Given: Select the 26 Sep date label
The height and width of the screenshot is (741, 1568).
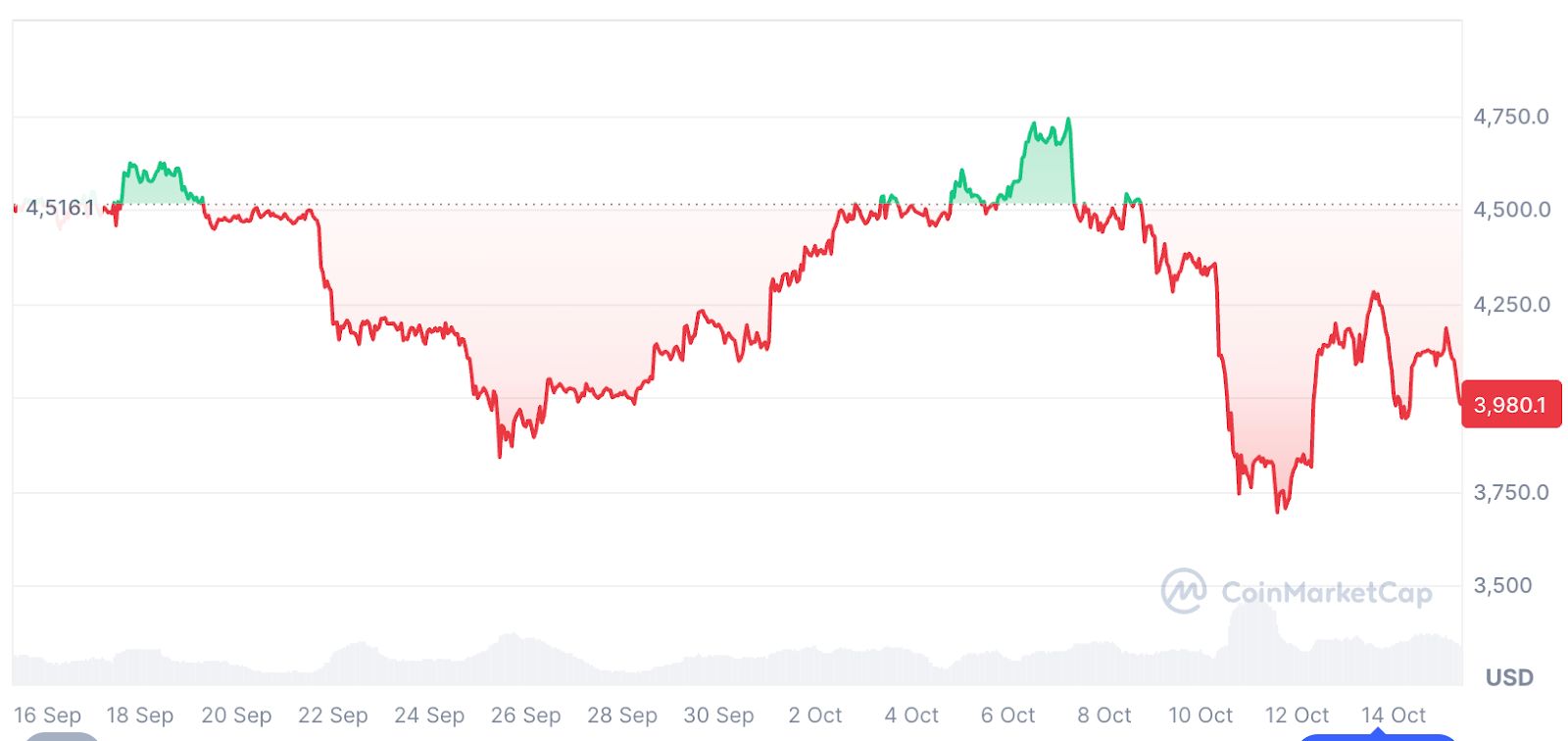Looking at the screenshot, I should point(526,716).
